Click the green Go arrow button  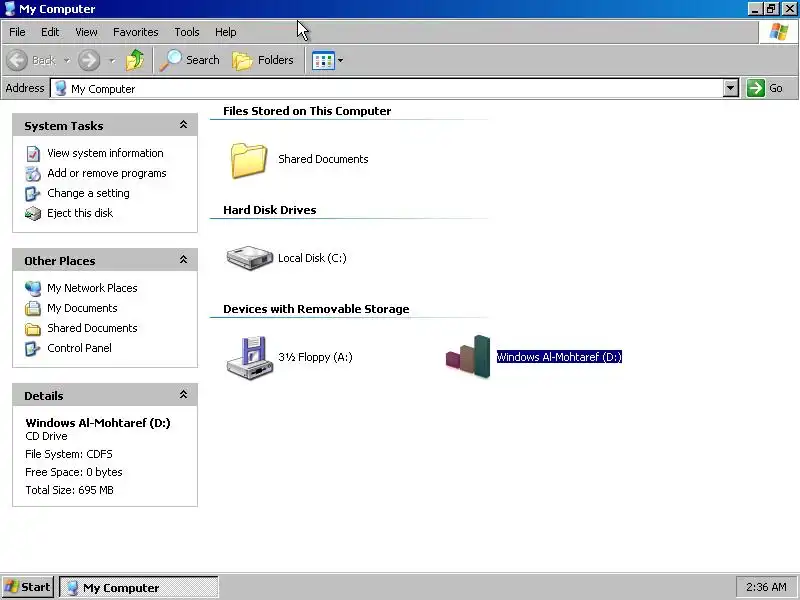pos(756,88)
